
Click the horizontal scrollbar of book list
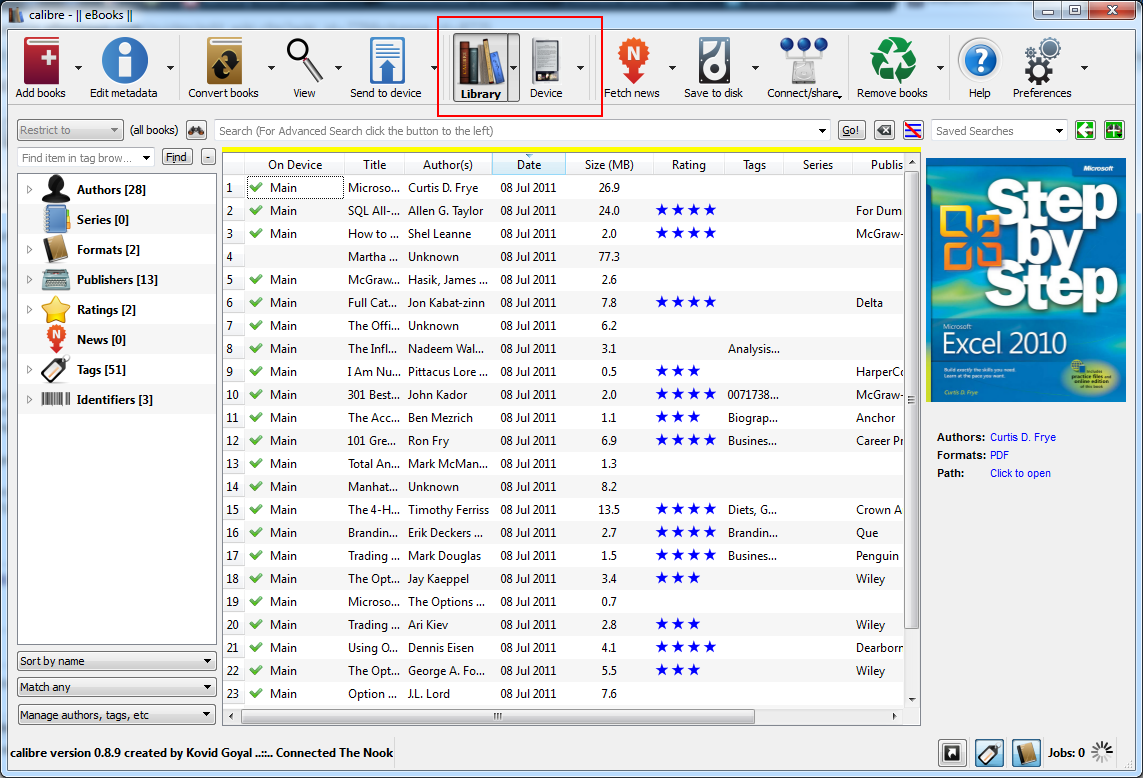pyautogui.click(x=498, y=716)
